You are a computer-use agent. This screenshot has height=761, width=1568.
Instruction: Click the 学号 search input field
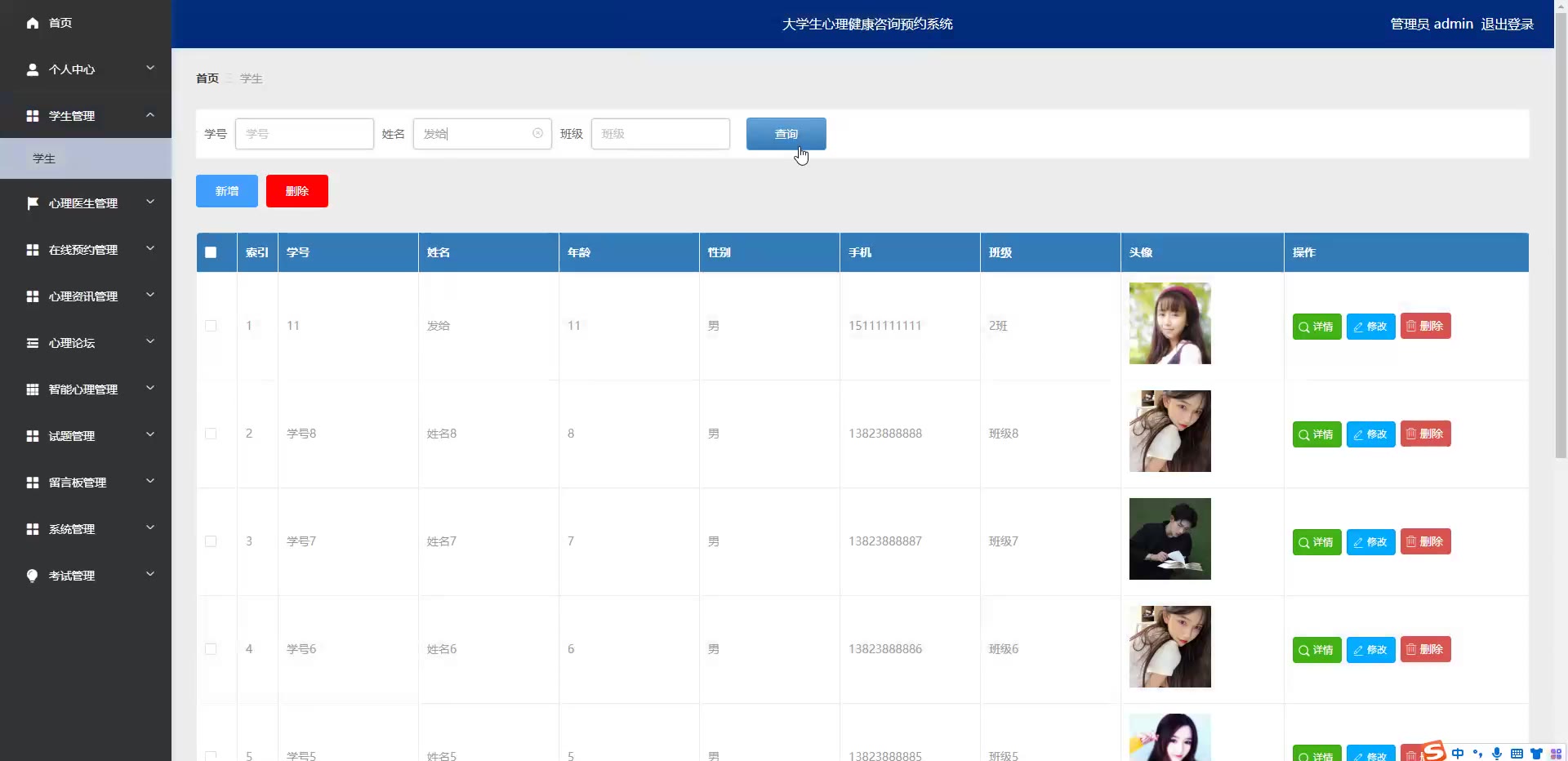pos(305,134)
